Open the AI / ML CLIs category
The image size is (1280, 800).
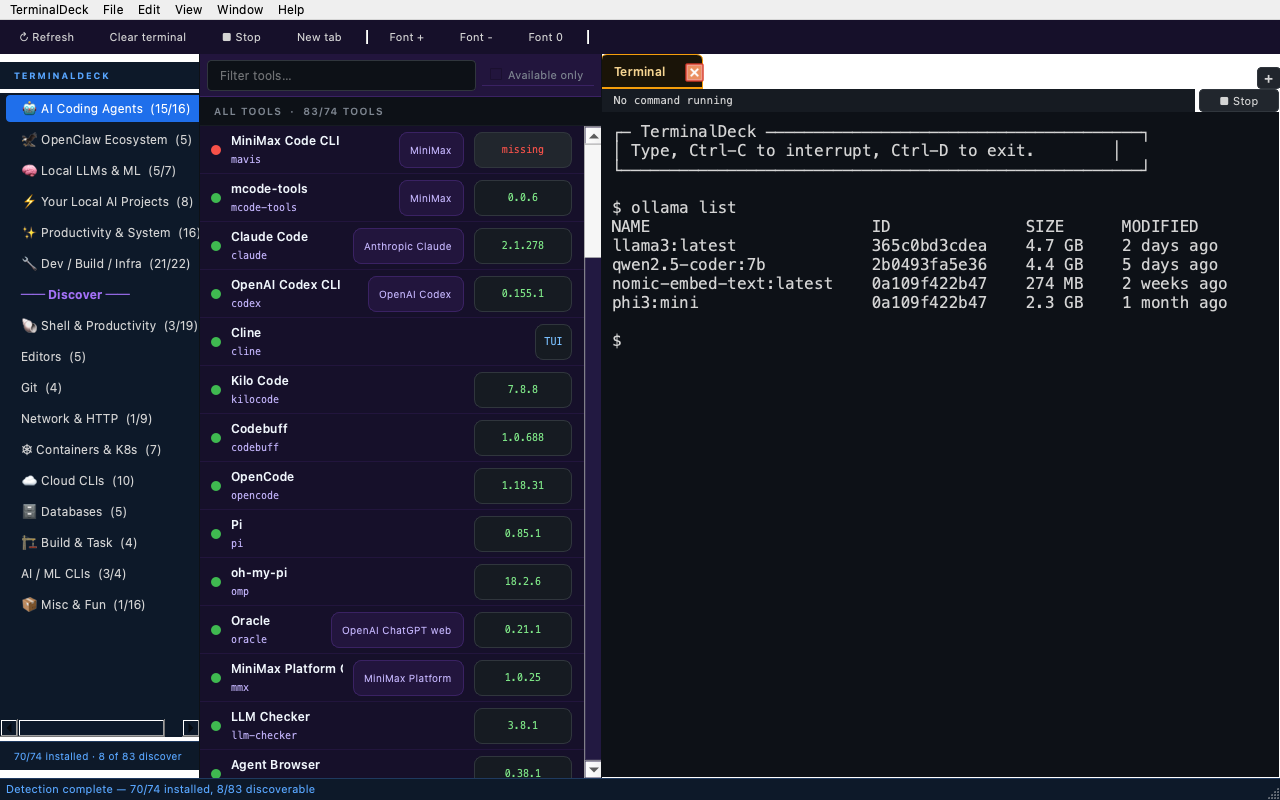(x=100, y=573)
